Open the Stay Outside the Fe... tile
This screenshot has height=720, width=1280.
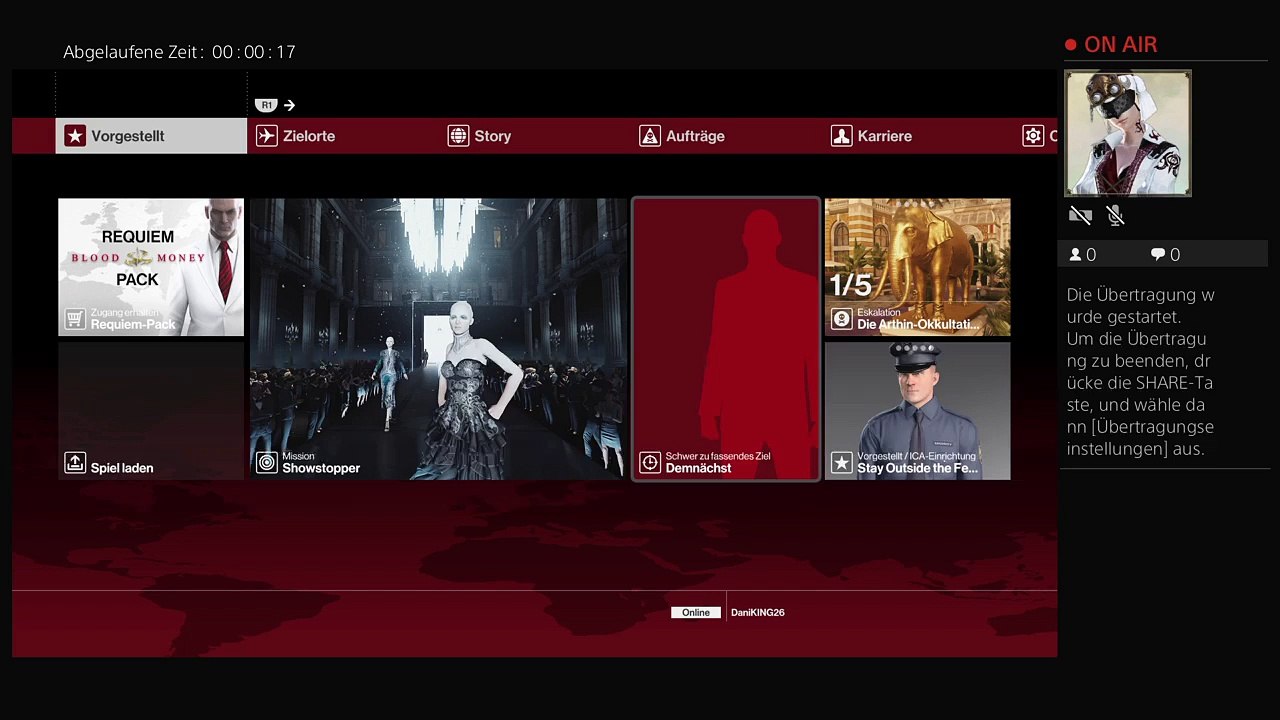pyautogui.click(x=918, y=411)
